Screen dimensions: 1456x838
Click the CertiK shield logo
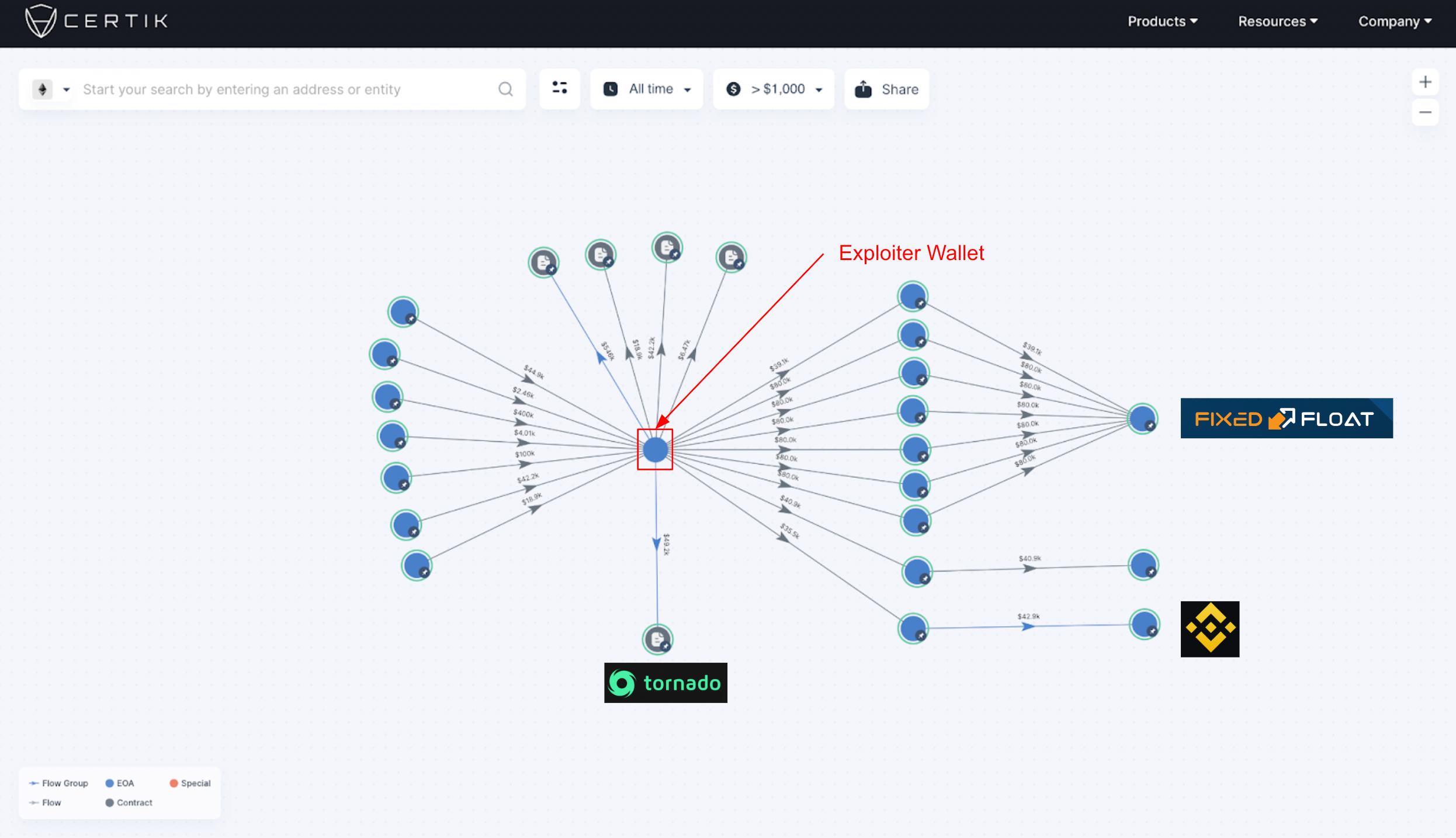coord(40,21)
